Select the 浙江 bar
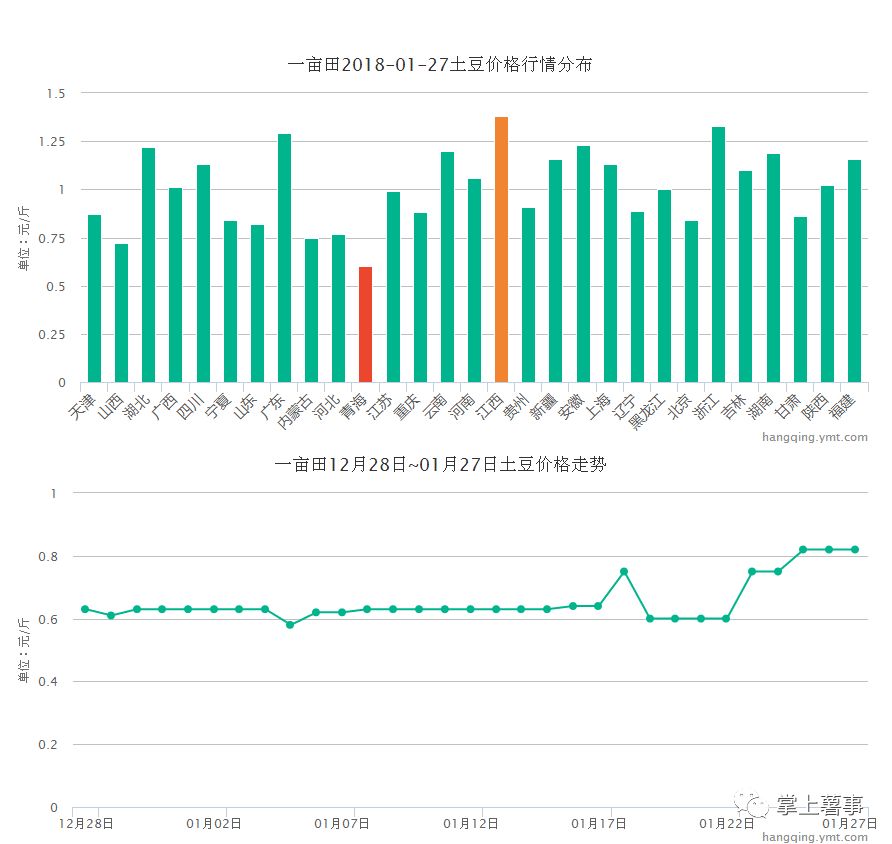This screenshot has width=892, height=844. click(718, 255)
